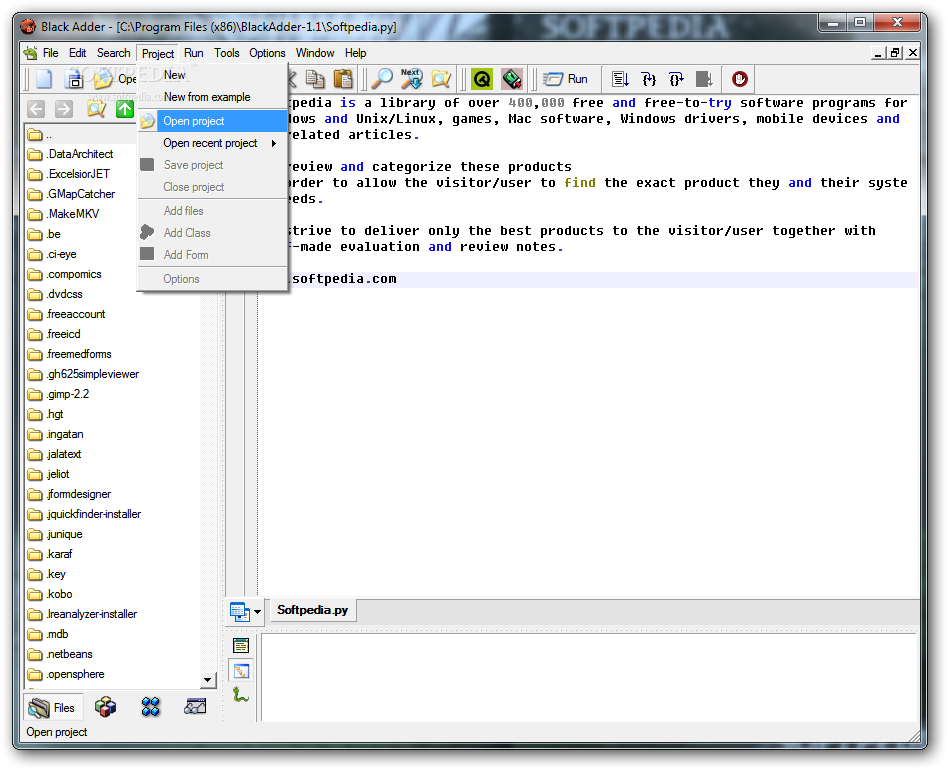This screenshot has width=948, height=770.
Task: Open the Python interpreter snake icon
Action: pyautogui.click(x=241, y=696)
